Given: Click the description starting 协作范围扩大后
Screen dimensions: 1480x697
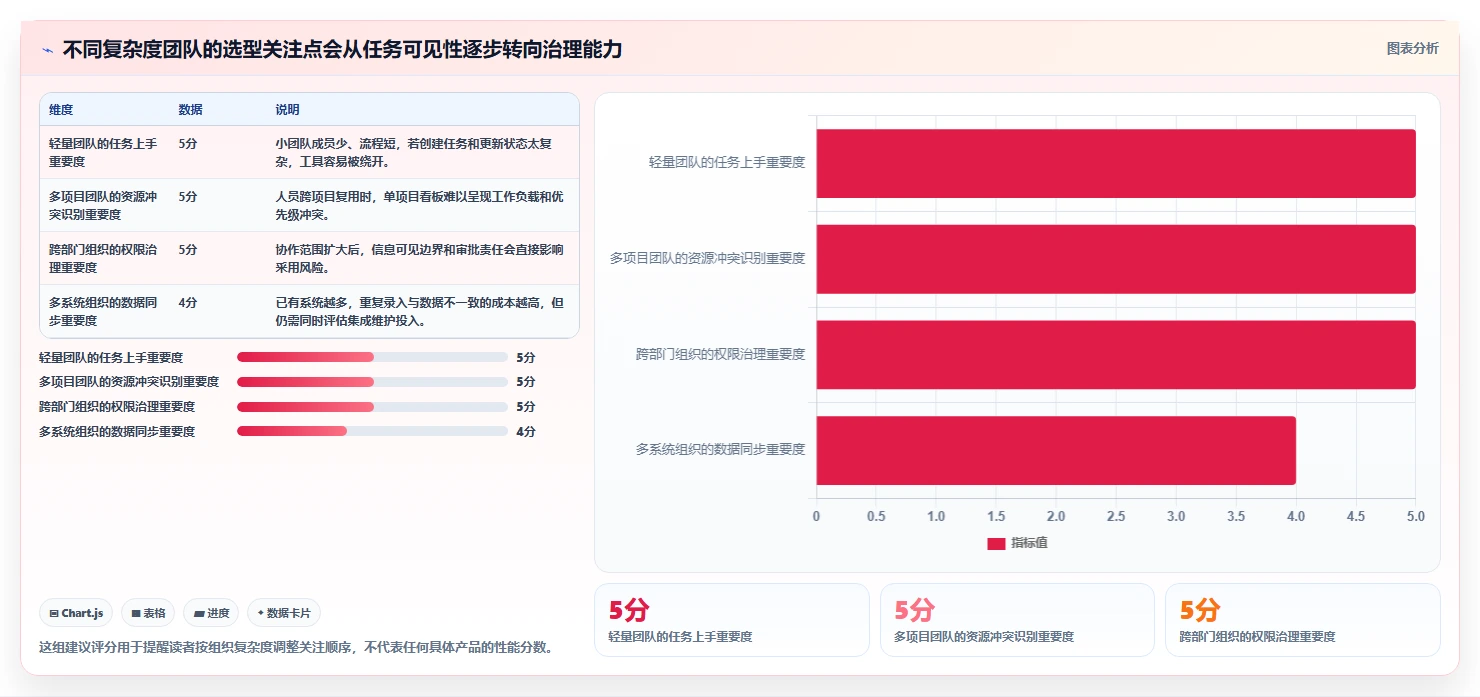Looking at the screenshot, I should [420, 258].
